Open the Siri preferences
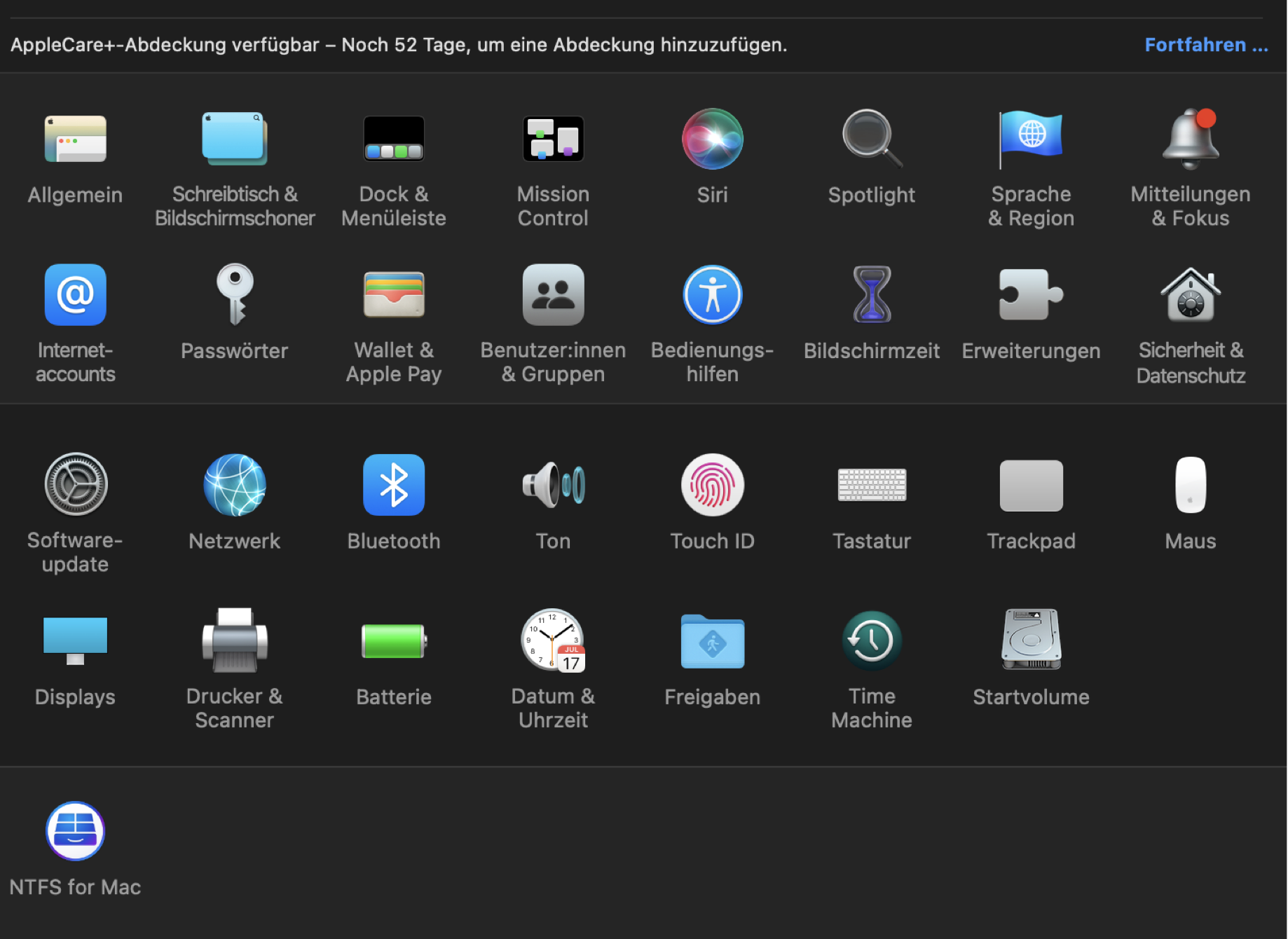Screen dimensions: 1288x939 [x=713, y=139]
